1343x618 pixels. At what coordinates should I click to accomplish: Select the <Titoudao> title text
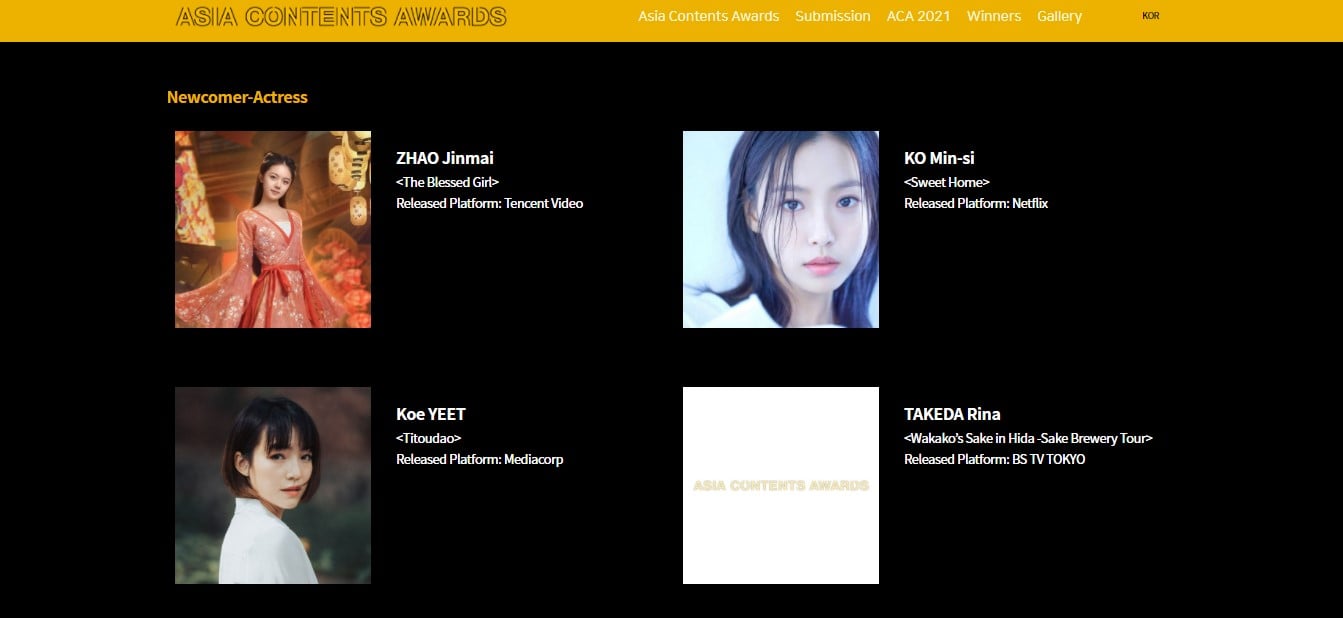(x=428, y=438)
